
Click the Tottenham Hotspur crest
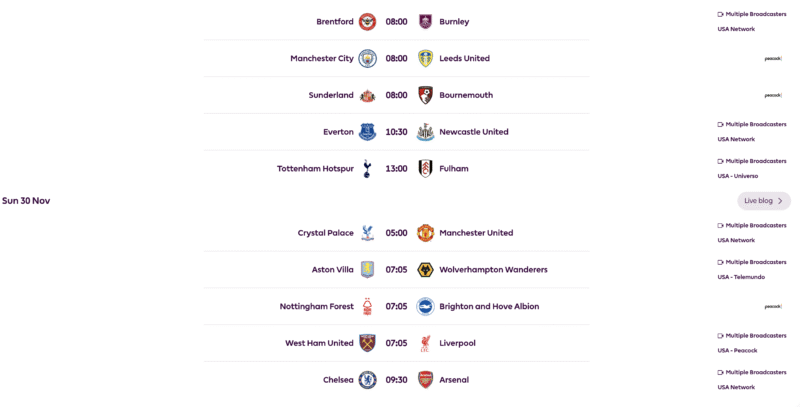pyautogui.click(x=368, y=169)
